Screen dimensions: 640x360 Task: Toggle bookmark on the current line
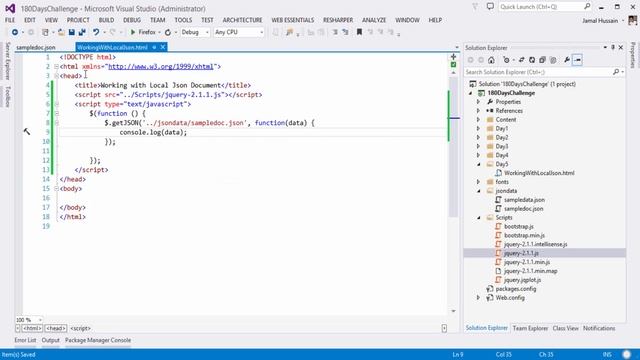[359, 32]
